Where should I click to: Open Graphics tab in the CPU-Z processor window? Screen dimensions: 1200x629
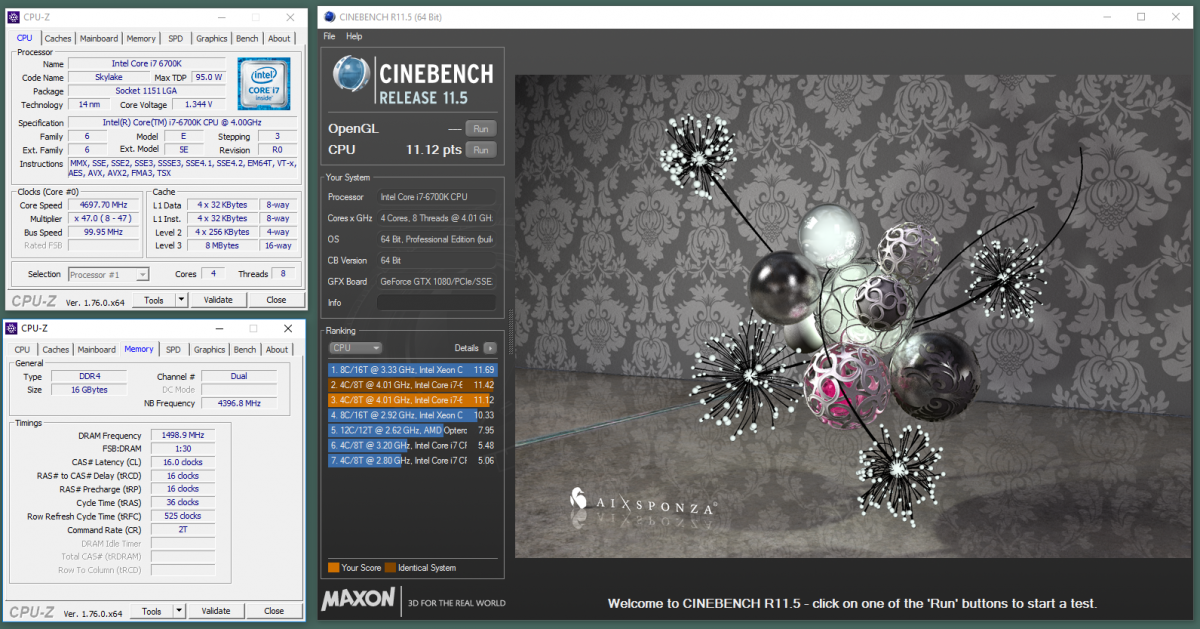coord(212,39)
